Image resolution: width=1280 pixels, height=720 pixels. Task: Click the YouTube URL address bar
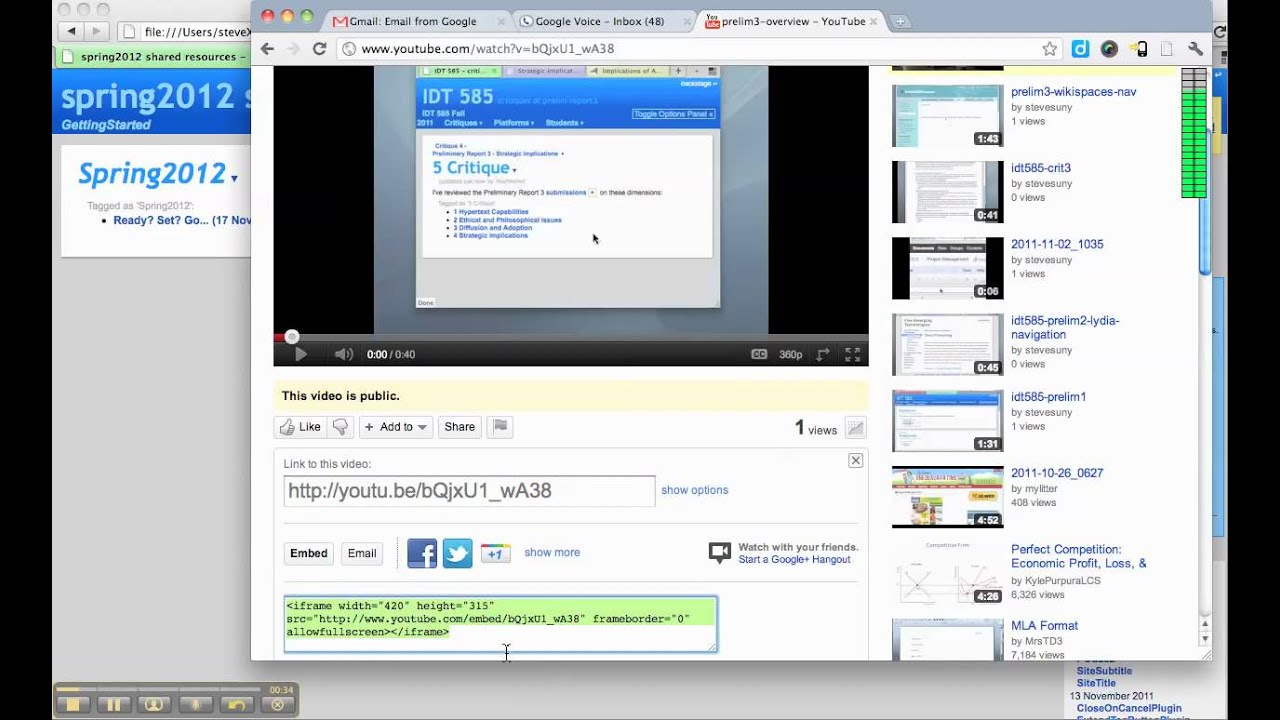[700, 48]
